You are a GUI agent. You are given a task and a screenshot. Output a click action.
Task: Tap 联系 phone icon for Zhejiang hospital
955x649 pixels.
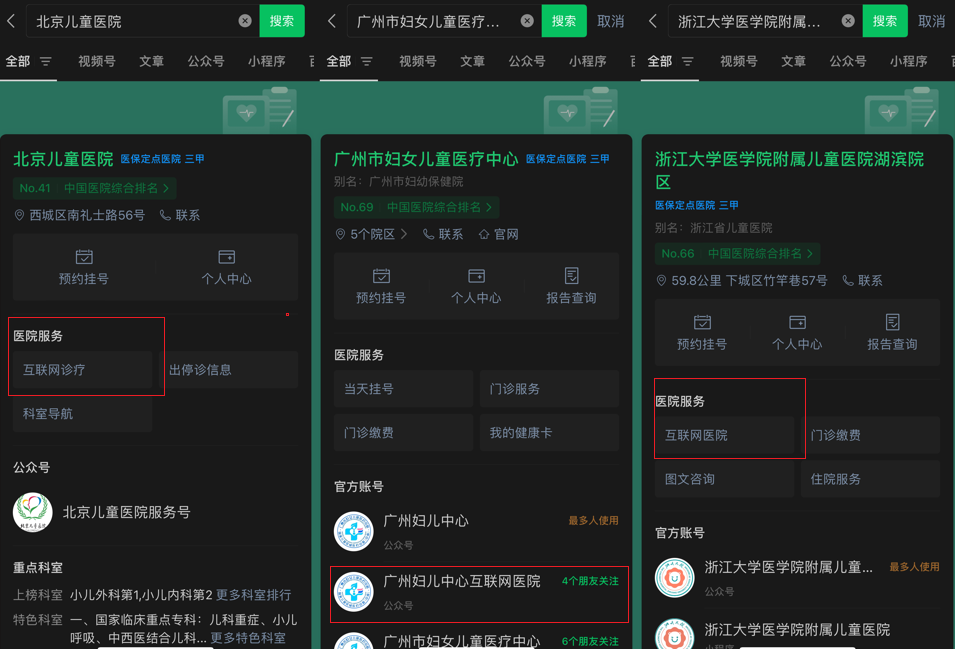pos(862,280)
